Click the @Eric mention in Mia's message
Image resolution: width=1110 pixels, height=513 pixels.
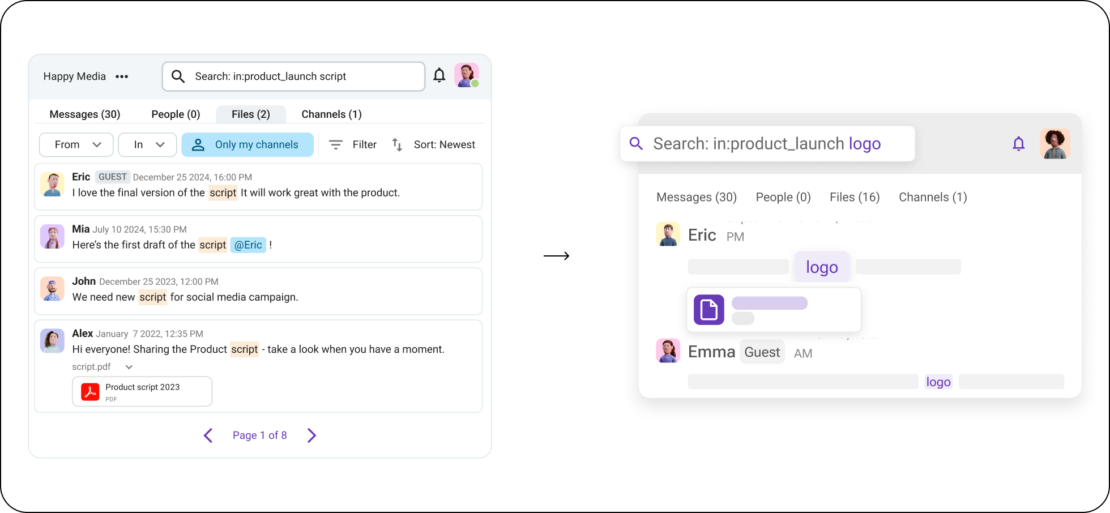click(248, 245)
